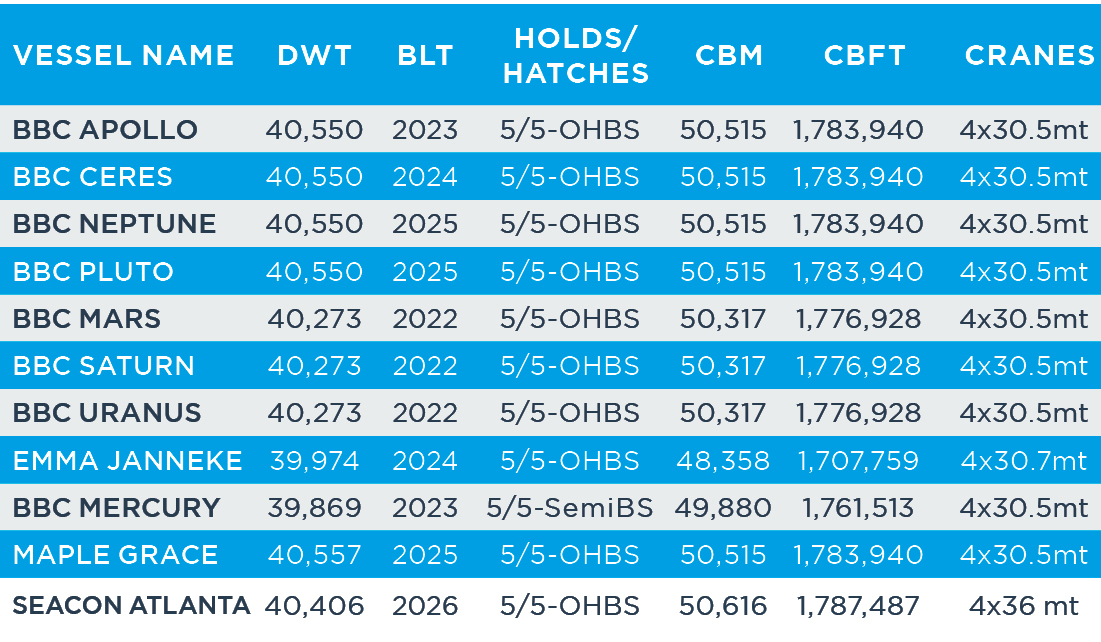Open the MAPLE GRACE vessel entry
The width and height of the screenshot is (1101, 642).
click(x=115, y=555)
